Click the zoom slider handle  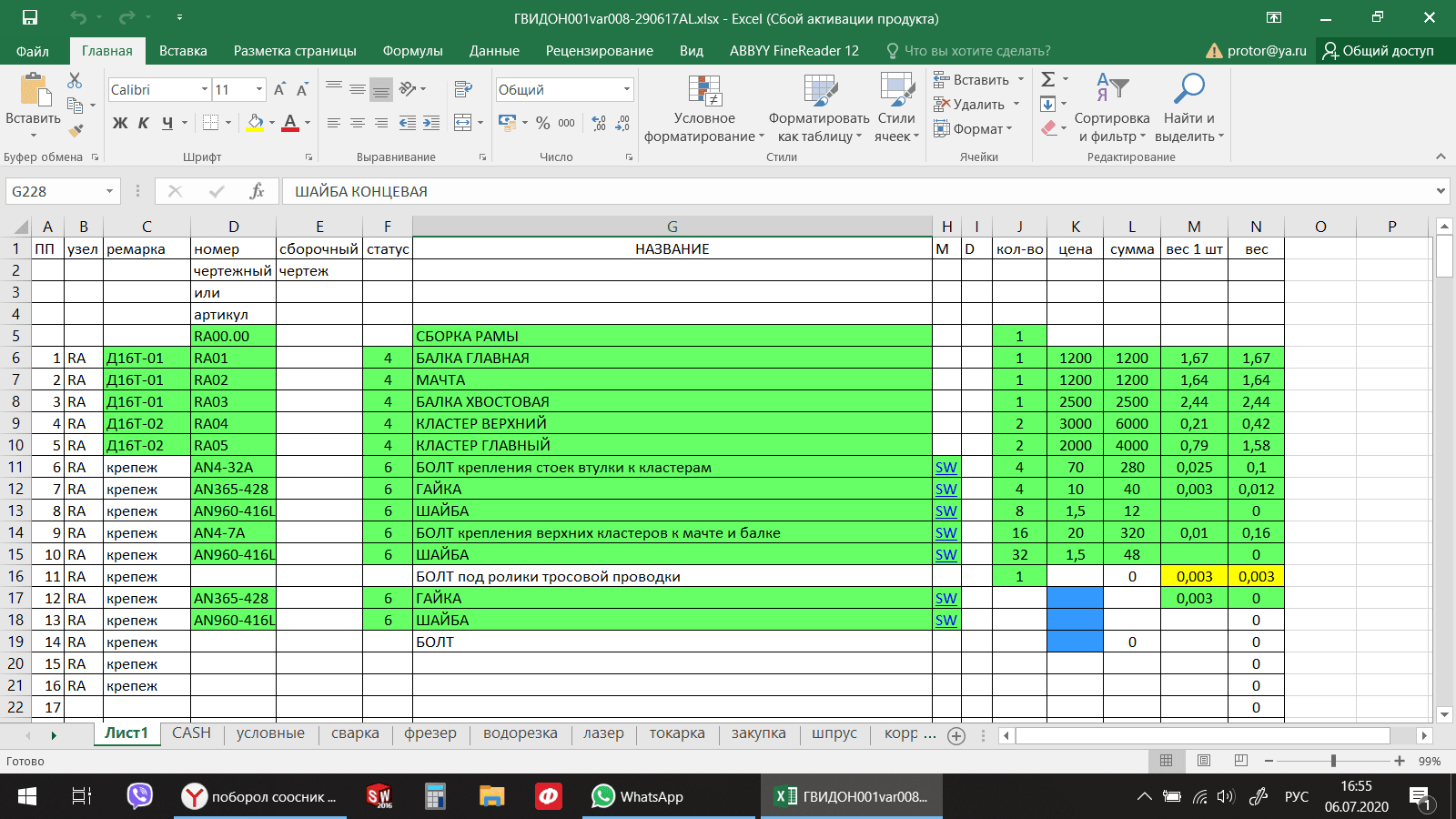[1333, 761]
